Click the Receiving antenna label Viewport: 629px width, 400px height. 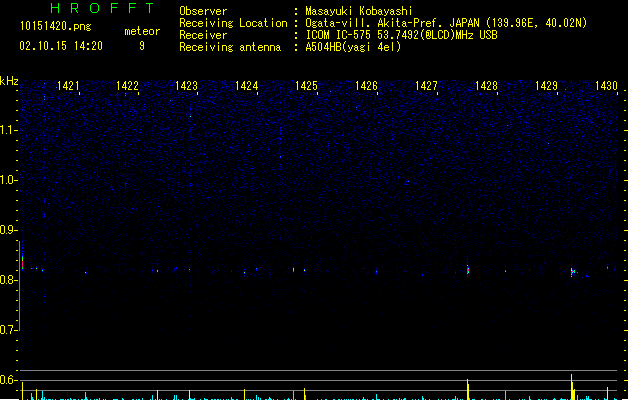(x=230, y=47)
